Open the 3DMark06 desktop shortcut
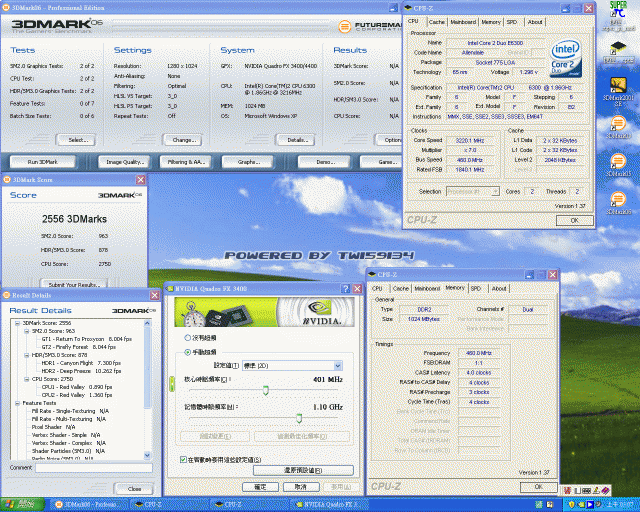This screenshot has height=512, width=640. click(x=618, y=203)
